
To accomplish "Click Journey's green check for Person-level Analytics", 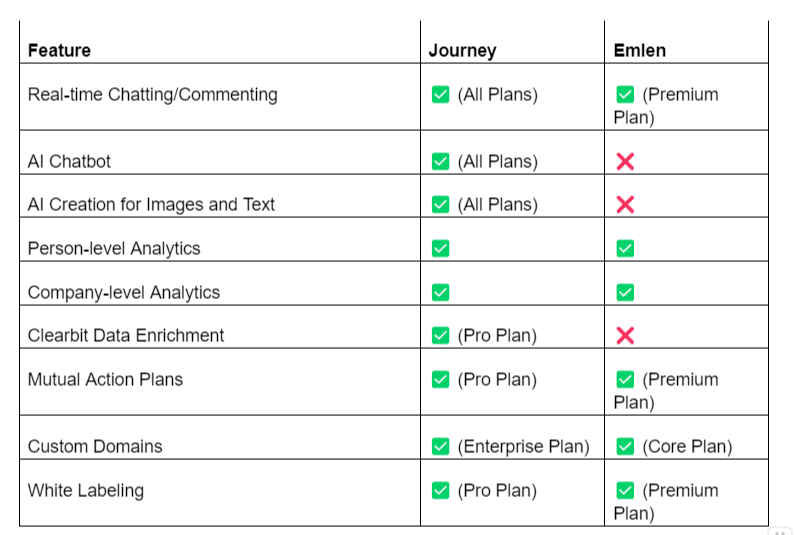I will click(440, 248).
